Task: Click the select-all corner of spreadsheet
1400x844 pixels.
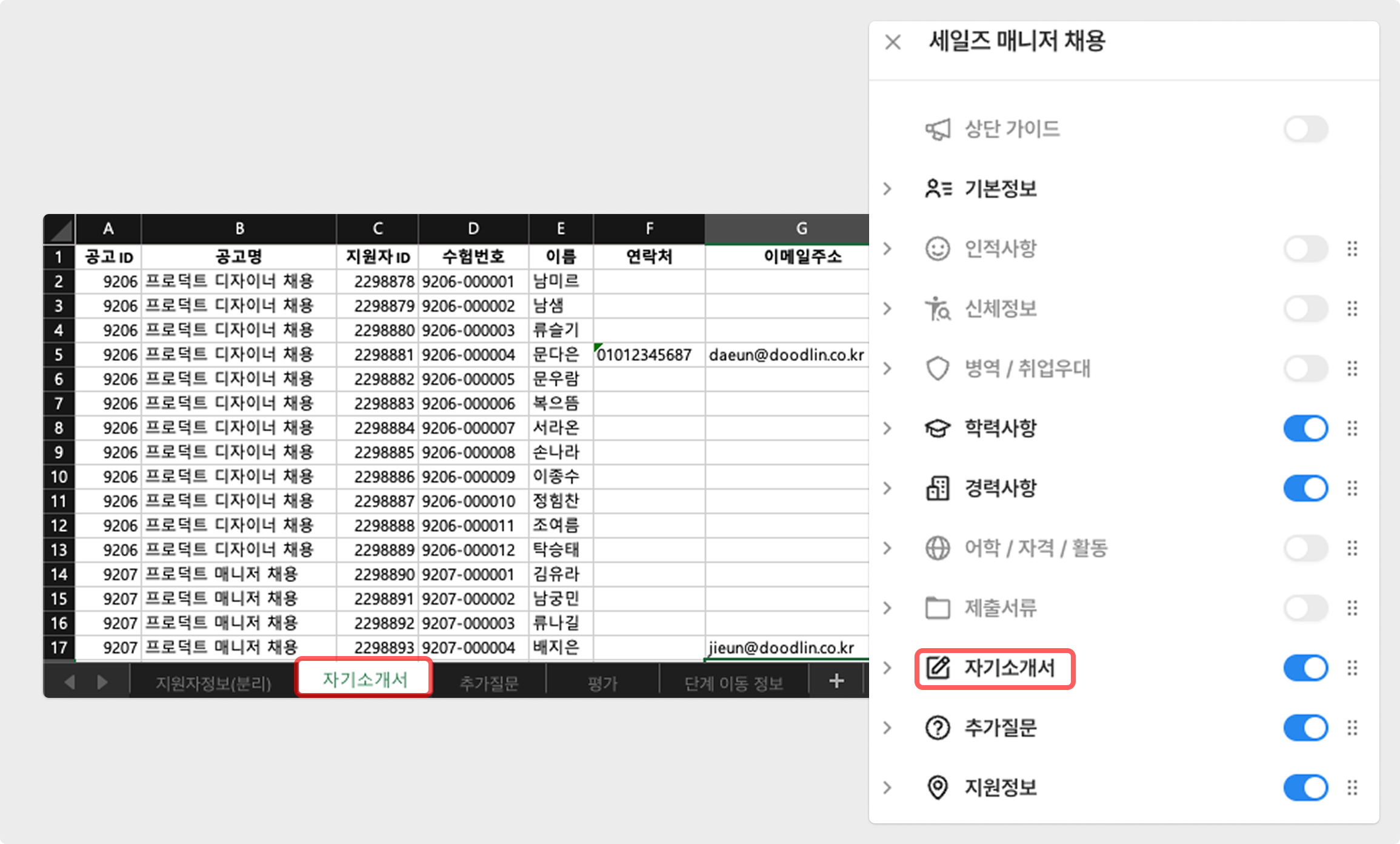Action: 59,229
